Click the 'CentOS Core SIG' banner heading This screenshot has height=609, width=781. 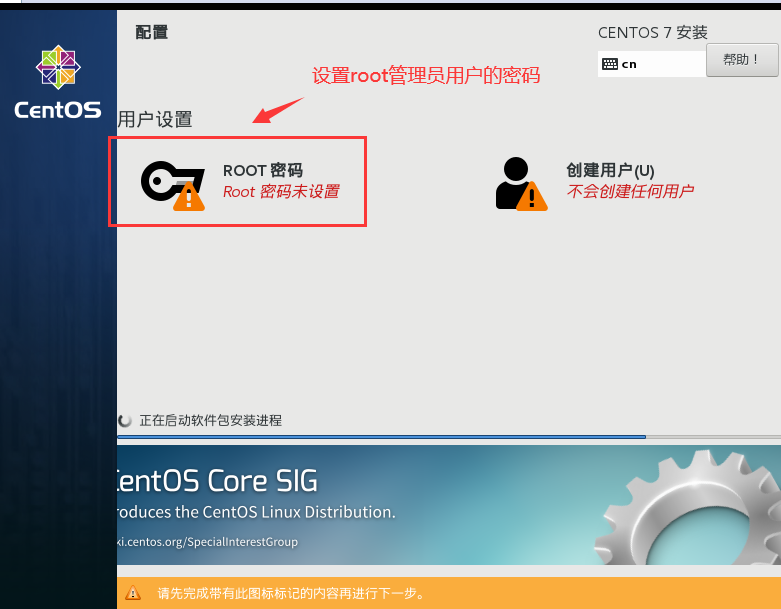click(x=217, y=481)
